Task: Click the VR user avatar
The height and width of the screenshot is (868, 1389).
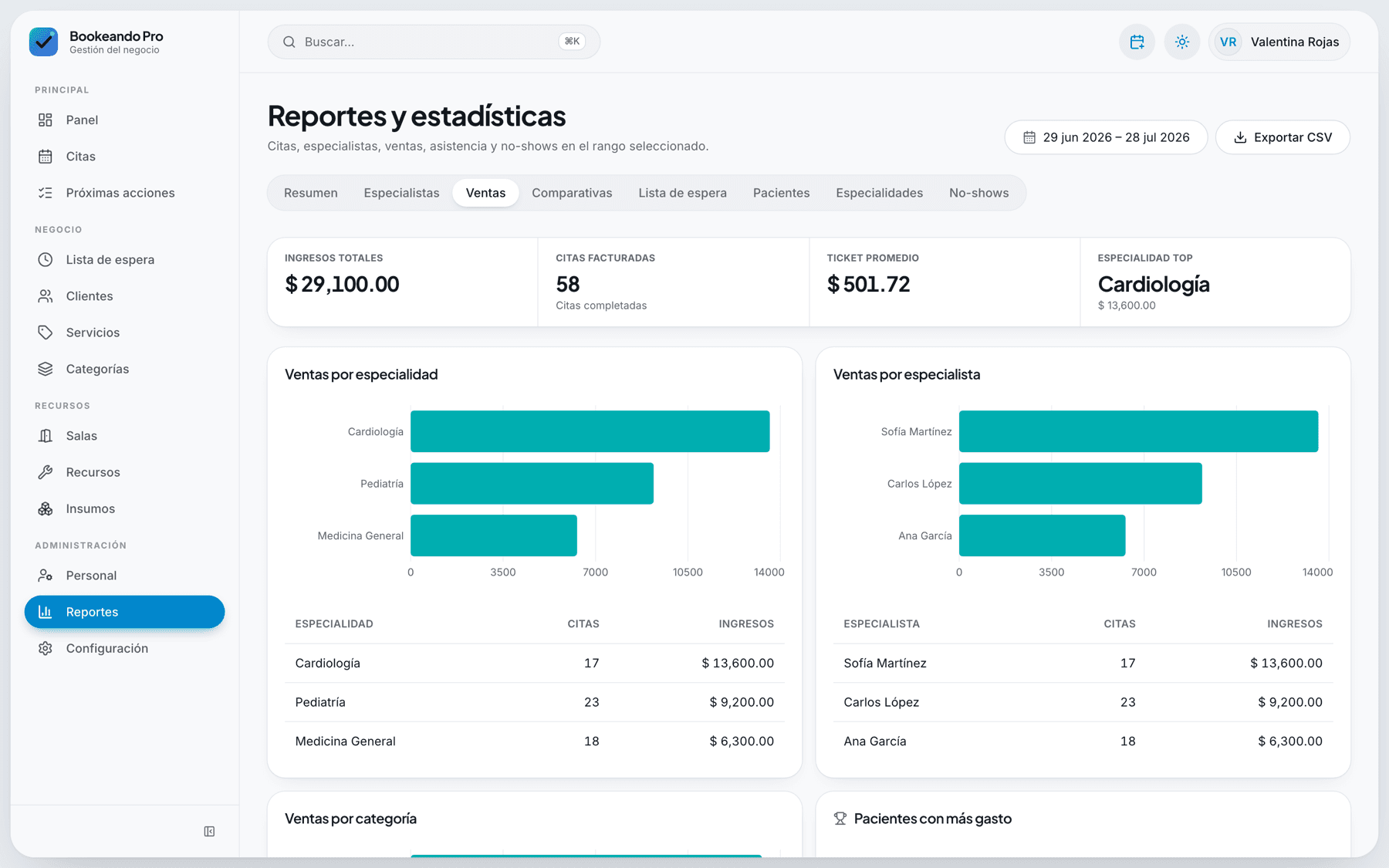Action: pos(1228,42)
